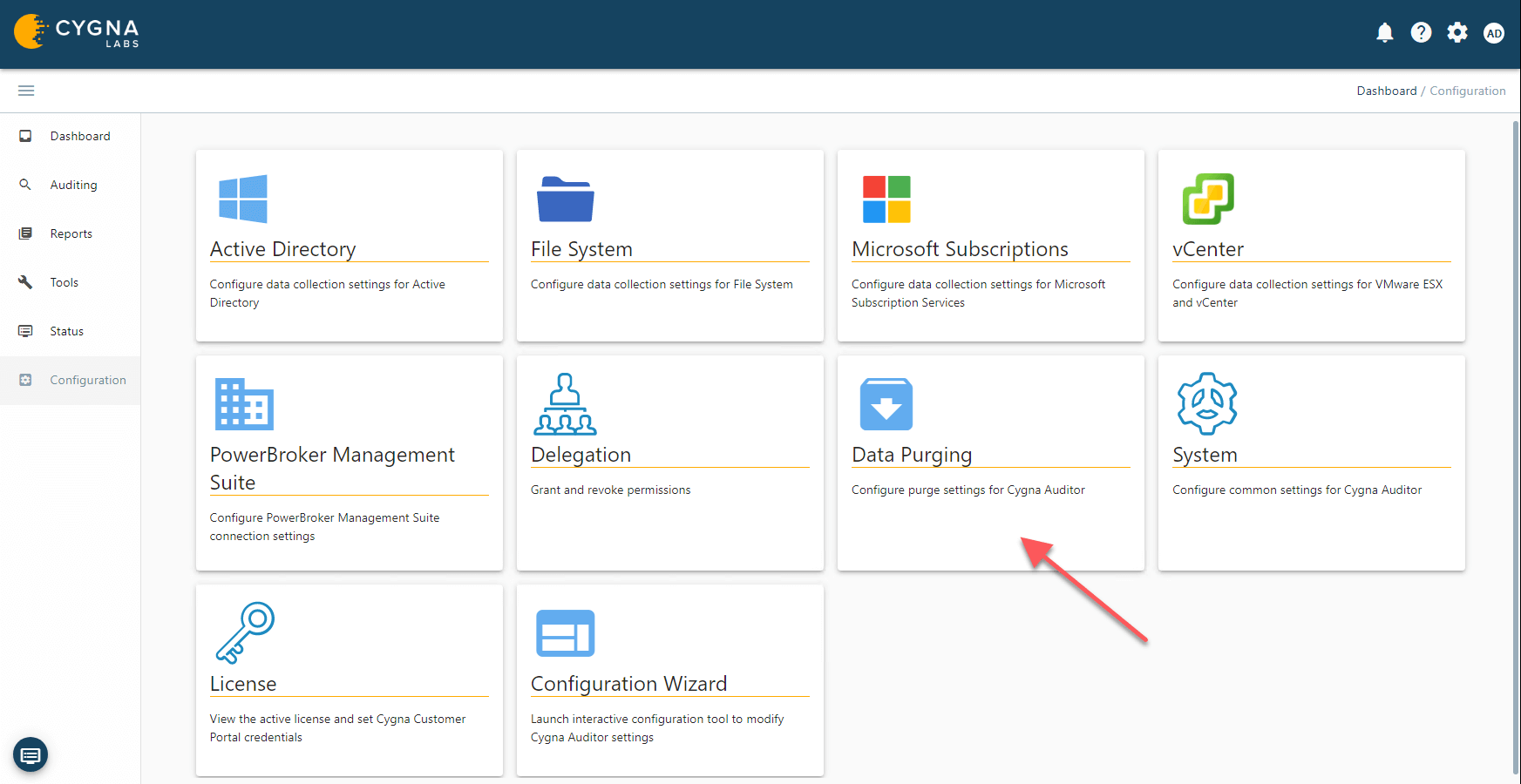1521x784 pixels.
Task: Open the File System folder icon
Action: pos(565,199)
